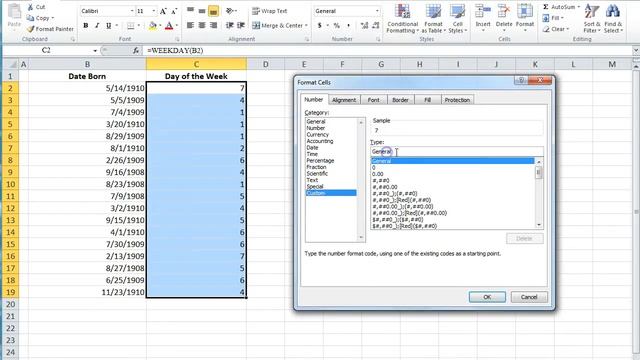Align text left
The image size is (640, 360).
(190, 25)
